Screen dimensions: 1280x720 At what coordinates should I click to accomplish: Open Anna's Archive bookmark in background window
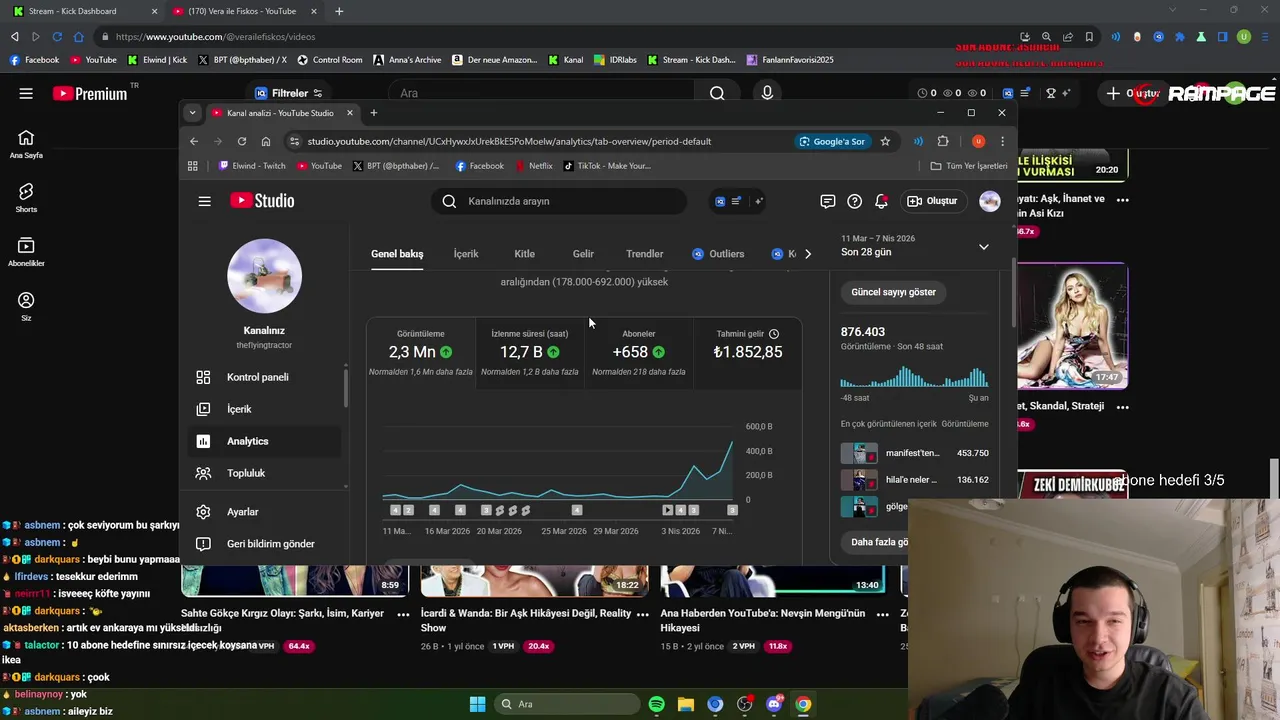[407, 60]
